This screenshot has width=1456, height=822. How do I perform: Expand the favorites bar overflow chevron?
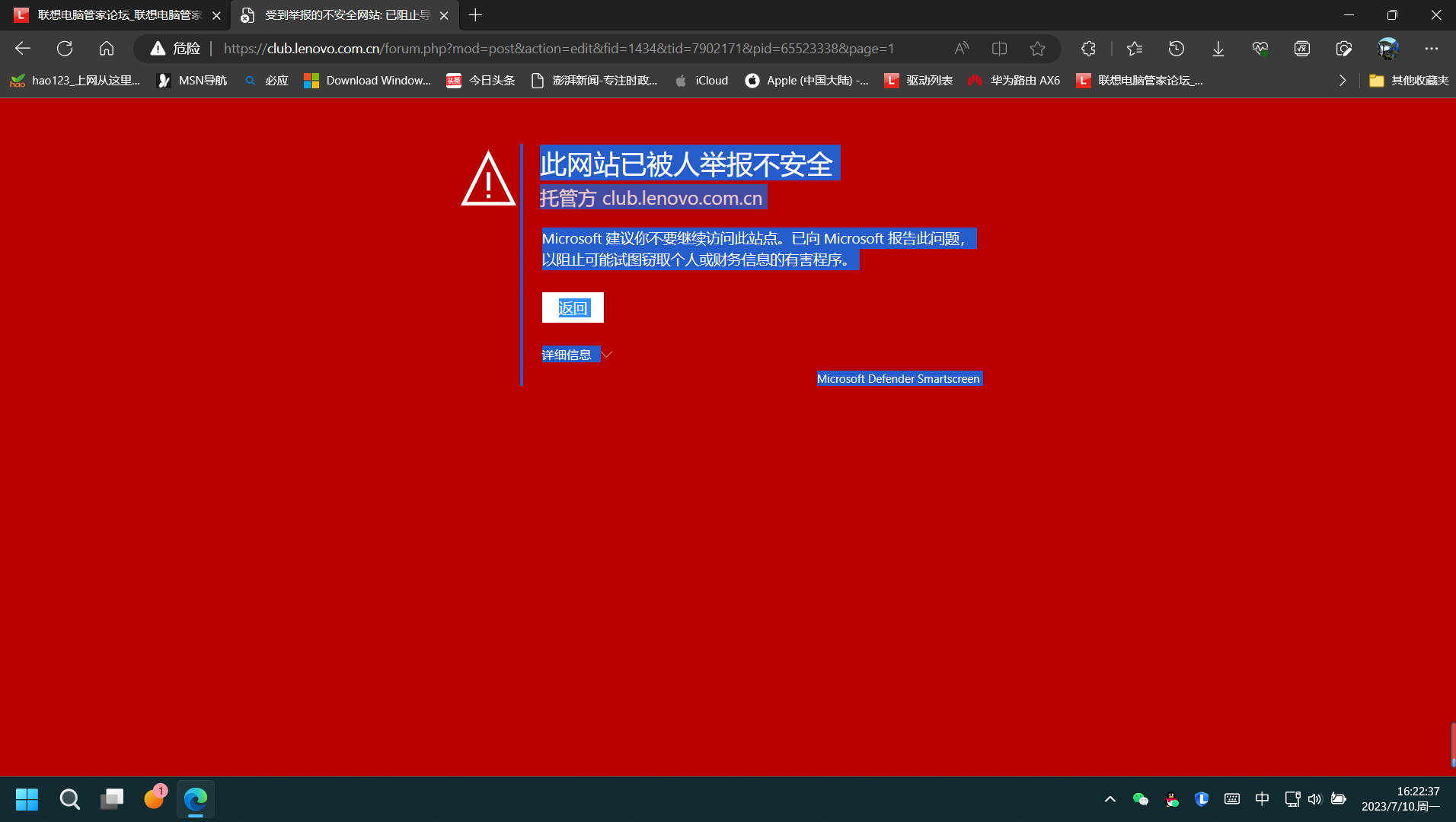click(x=1343, y=81)
